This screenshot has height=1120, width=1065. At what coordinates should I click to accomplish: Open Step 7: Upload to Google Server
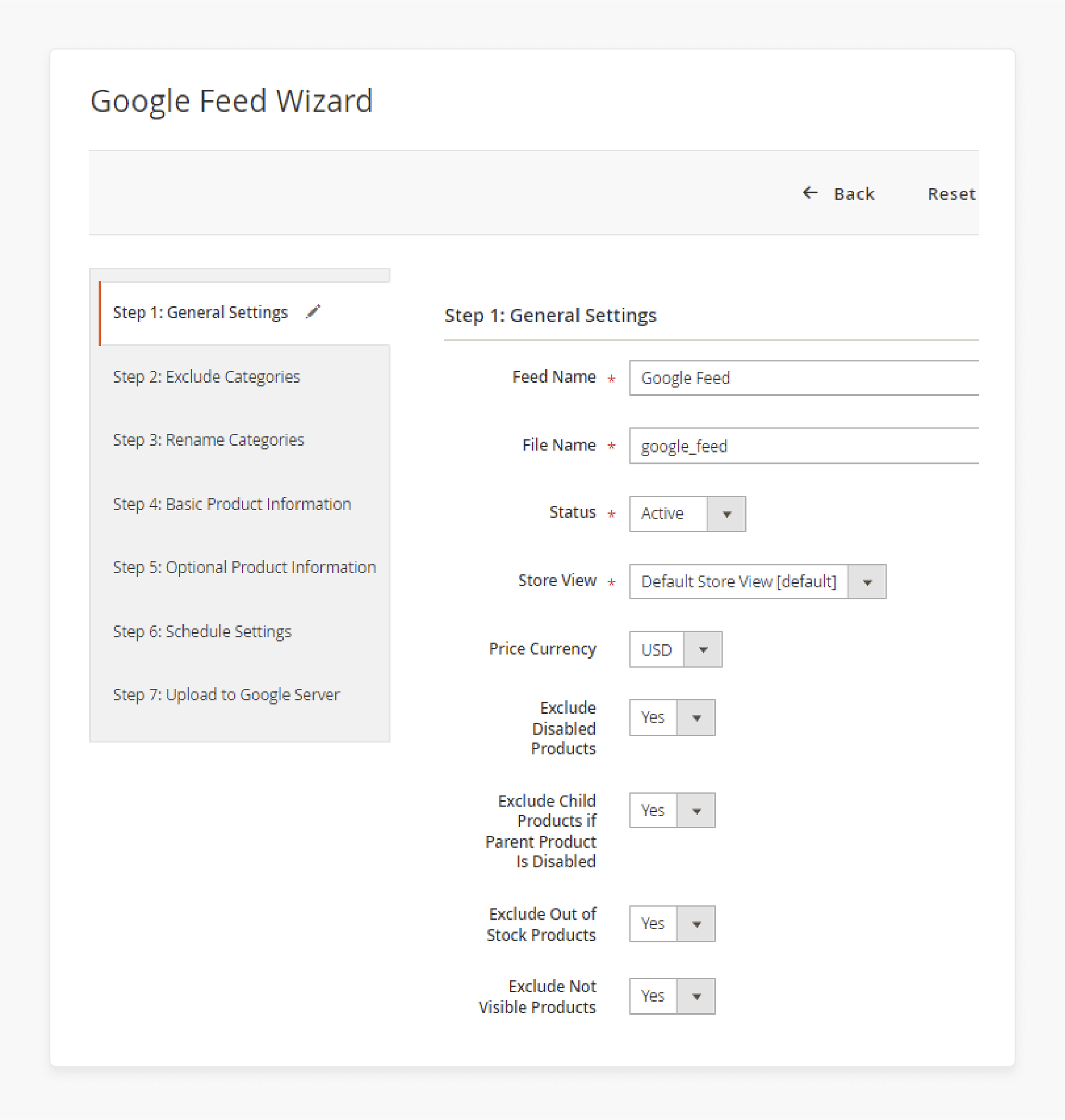(x=226, y=694)
